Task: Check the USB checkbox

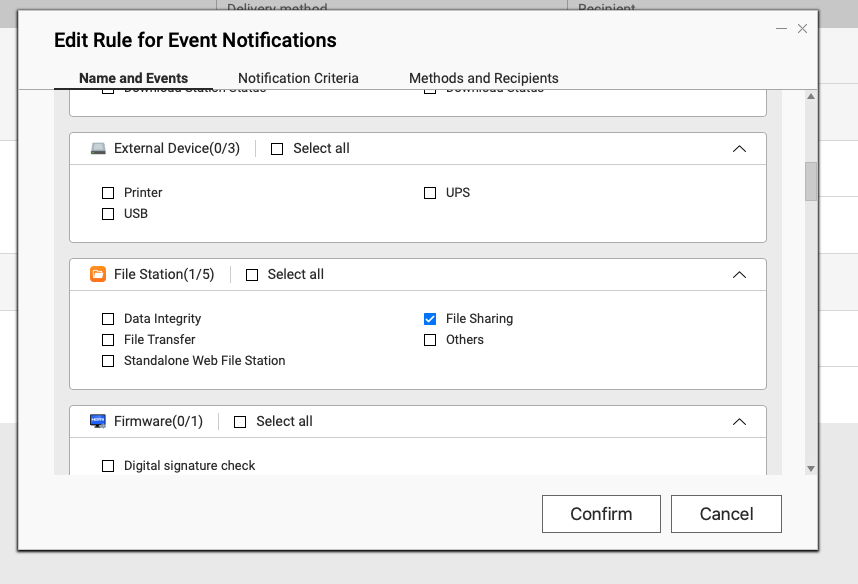Action: [108, 214]
